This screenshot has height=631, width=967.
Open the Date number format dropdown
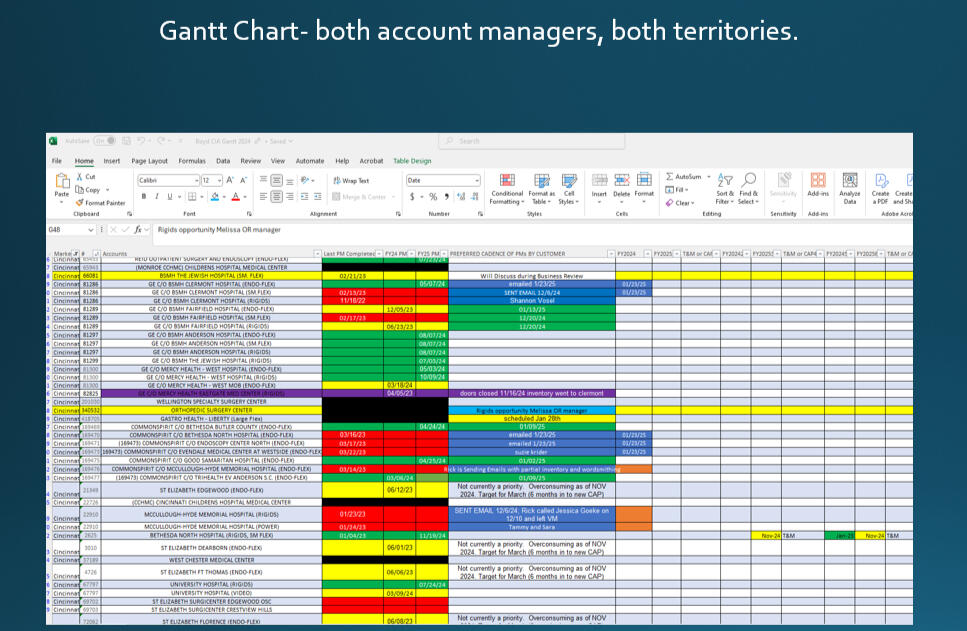(476, 181)
